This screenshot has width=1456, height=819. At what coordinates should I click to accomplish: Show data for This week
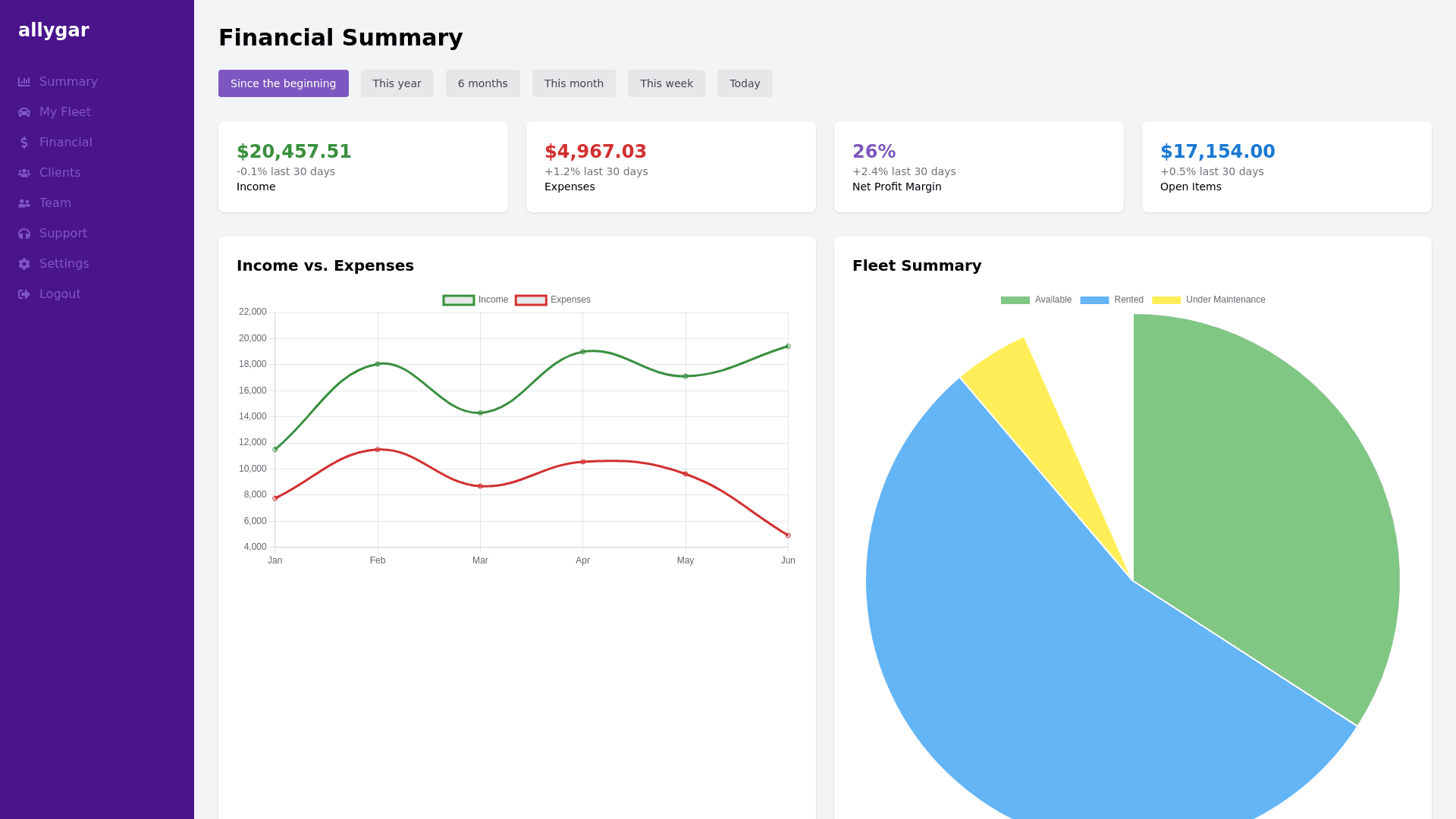coord(666,83)
